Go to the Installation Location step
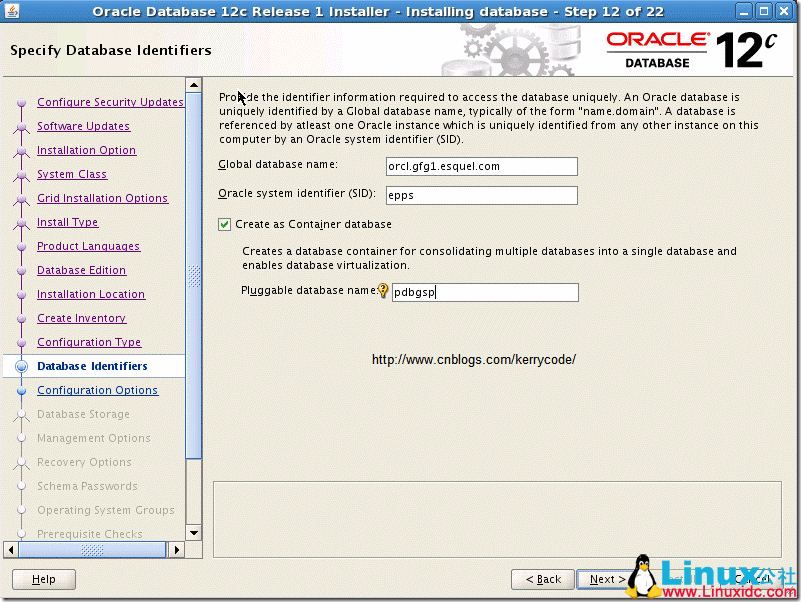The height and width of the screenshot is (602, 801). tap(91, 294)
